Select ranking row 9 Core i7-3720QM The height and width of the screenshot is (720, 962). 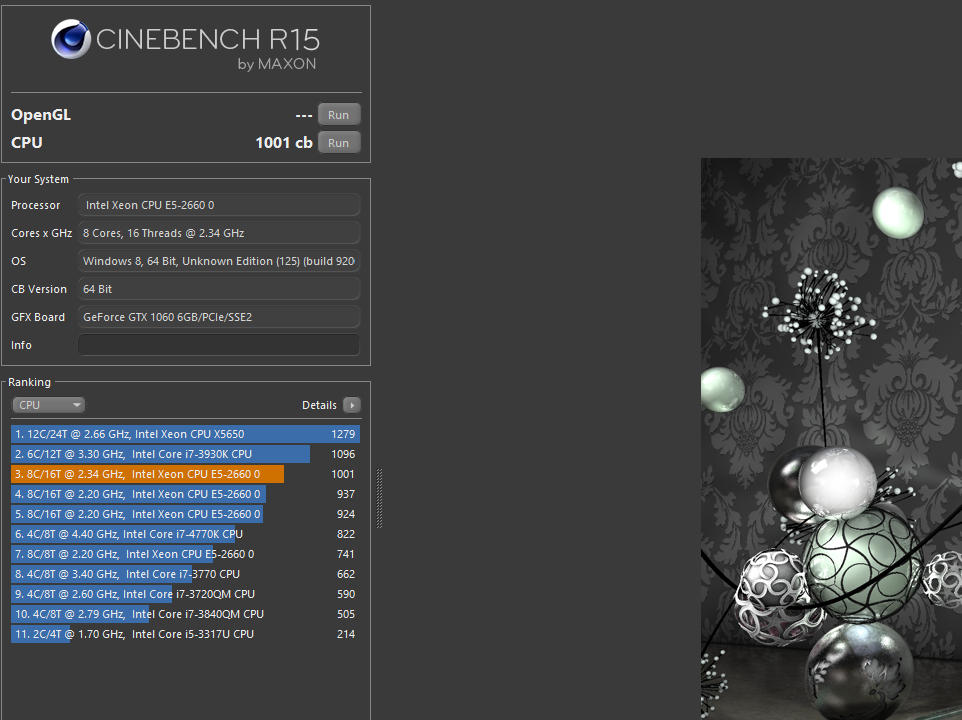point(185,594)
